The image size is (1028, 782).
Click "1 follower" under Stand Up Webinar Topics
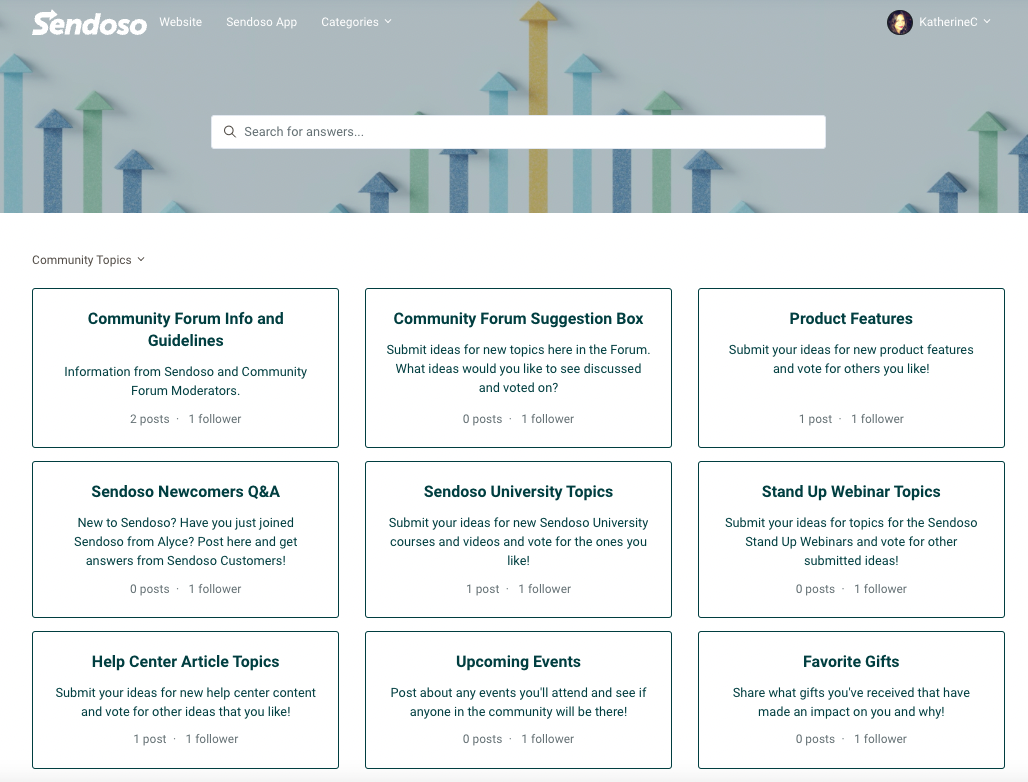[880, 589]
